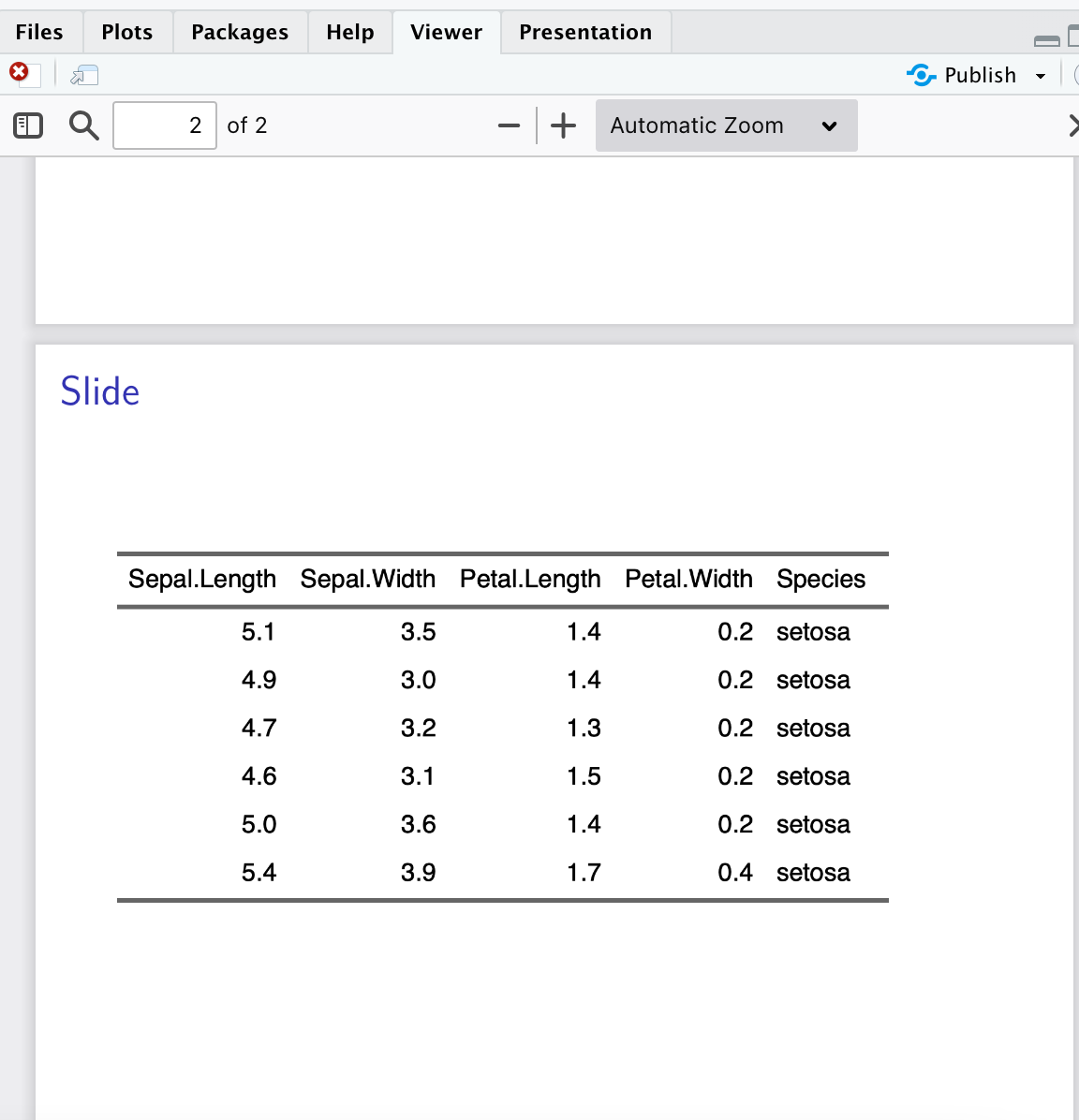Click the "4.6" Sepal.Length cell
The width and height of the screenshot is (1079, 1120).
tap(258, 776)
